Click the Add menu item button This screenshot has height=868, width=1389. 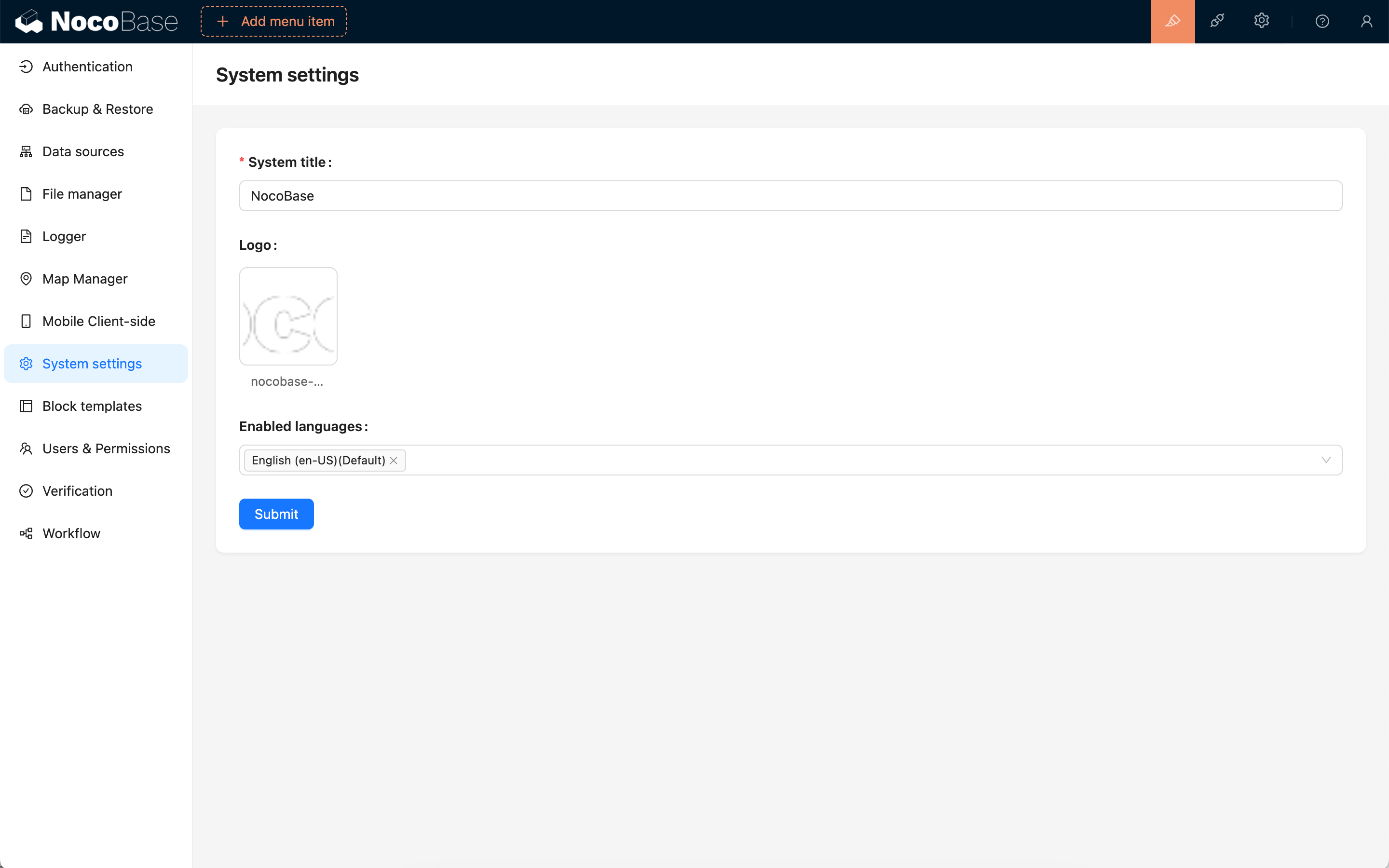pos(274,21)
